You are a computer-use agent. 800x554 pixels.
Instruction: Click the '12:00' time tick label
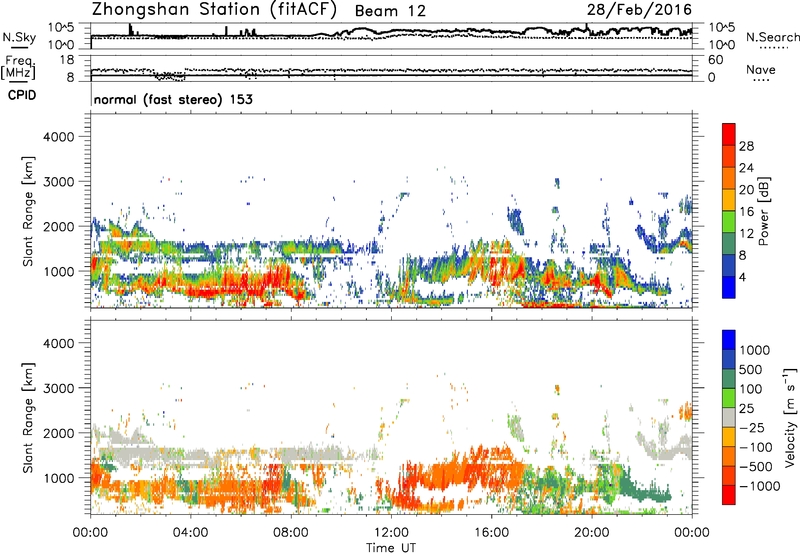391,533
